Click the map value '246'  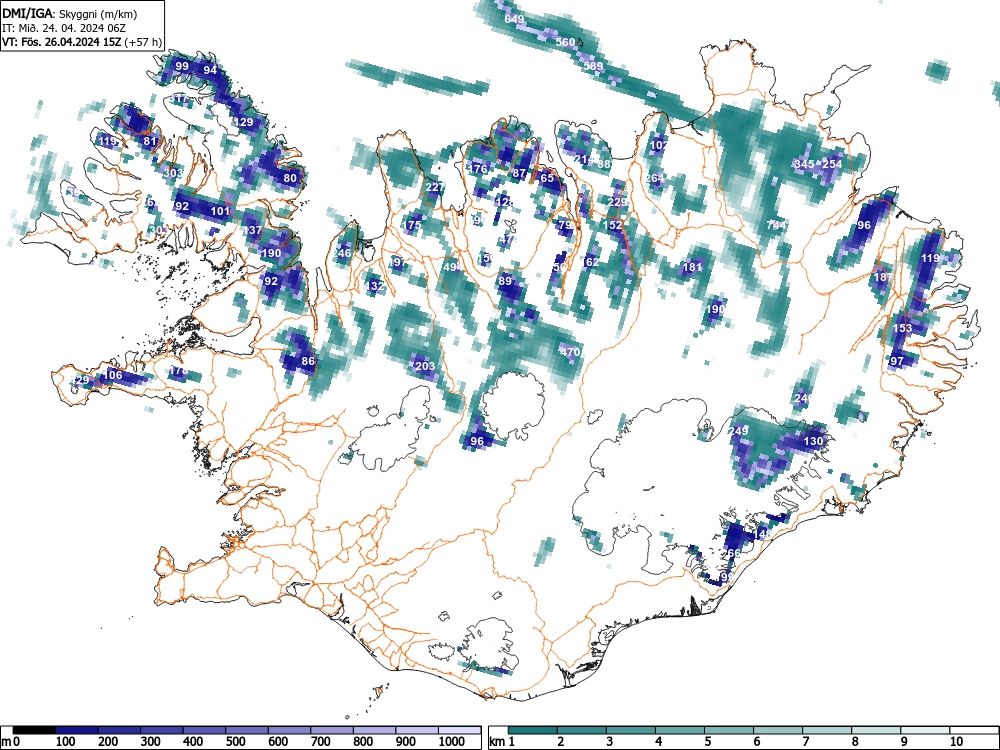342,253
